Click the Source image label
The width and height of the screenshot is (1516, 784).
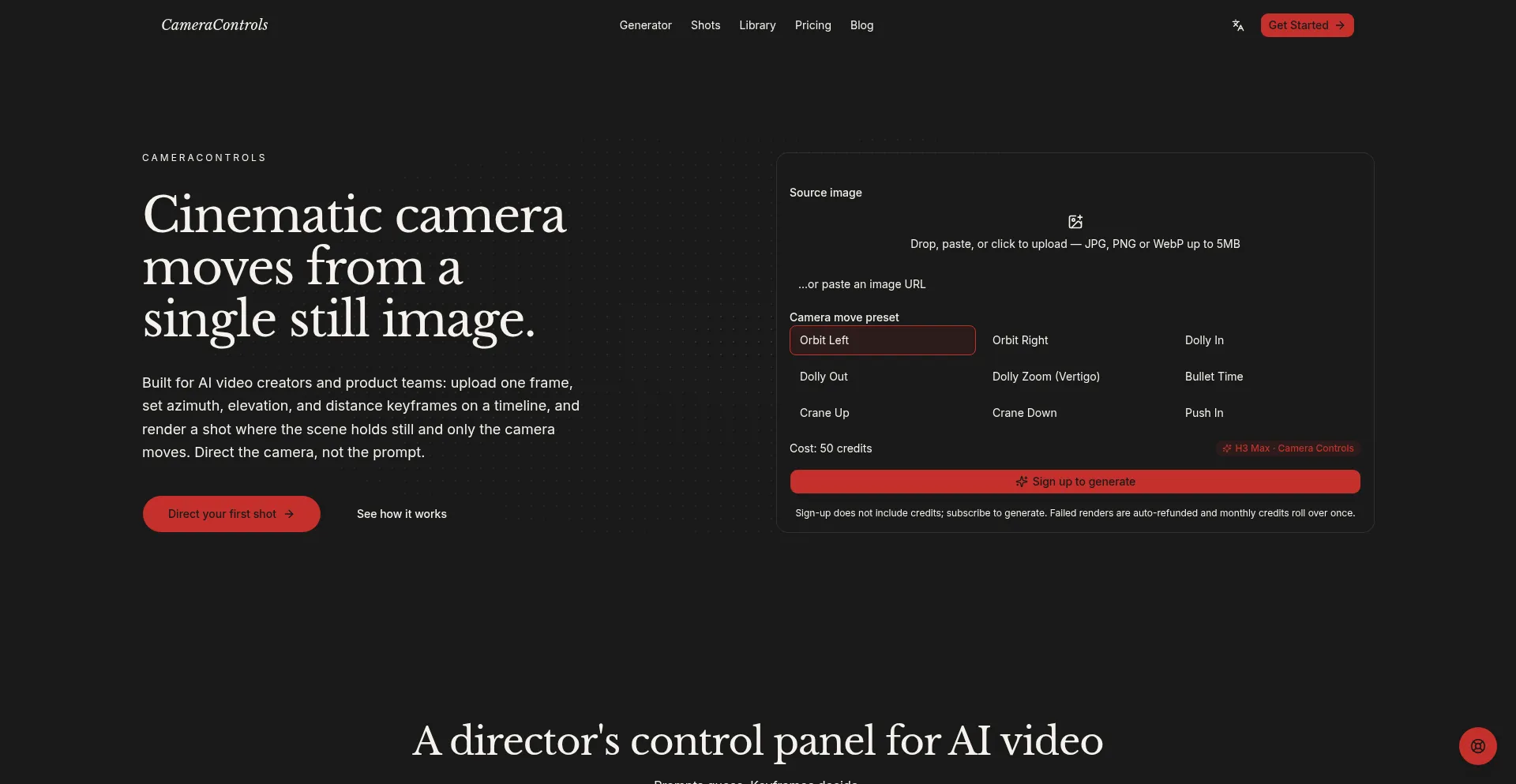(826, 193)
